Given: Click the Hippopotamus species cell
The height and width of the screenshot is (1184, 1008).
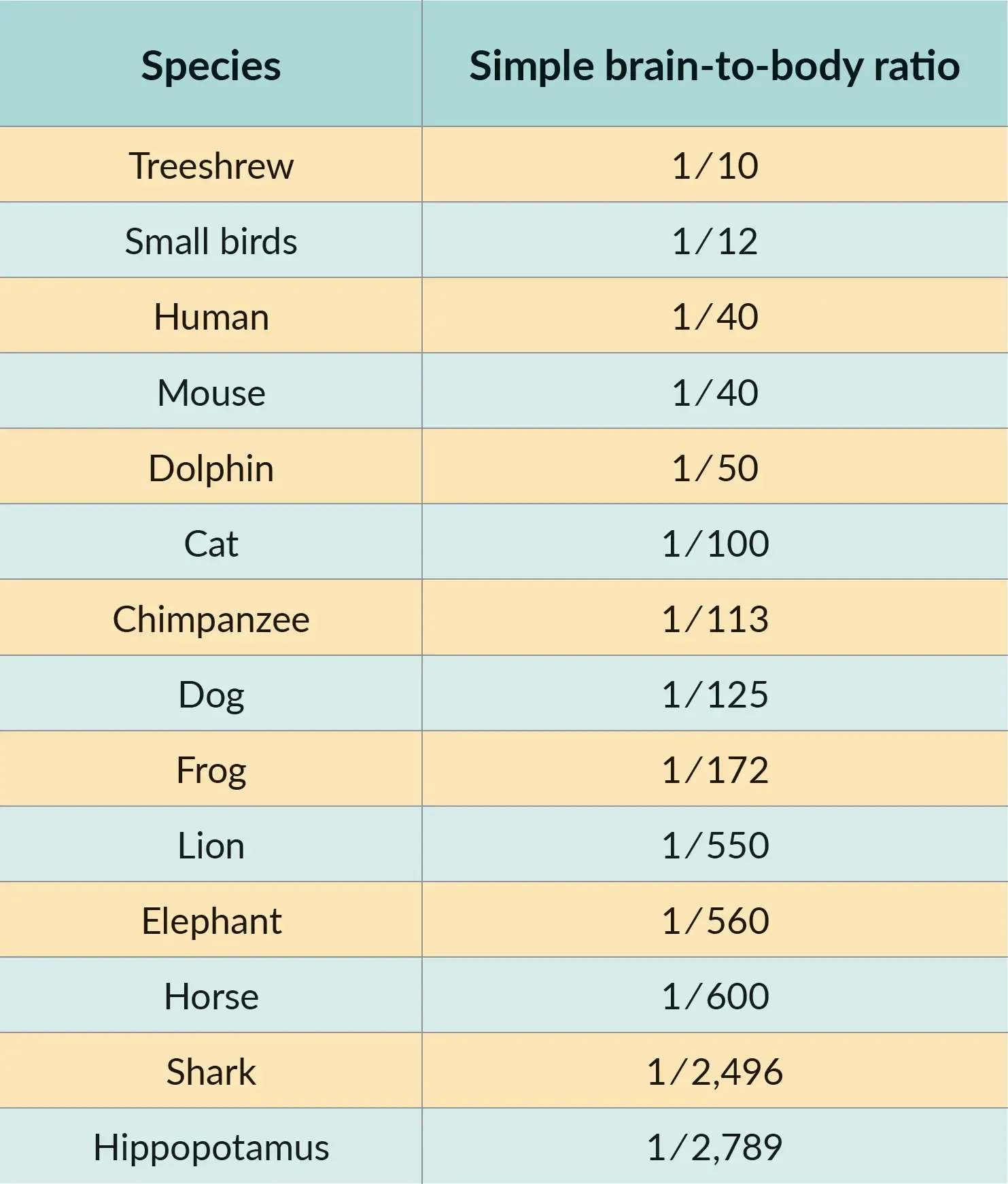Looking at the screenshot, I should (x=211, y=1147).
